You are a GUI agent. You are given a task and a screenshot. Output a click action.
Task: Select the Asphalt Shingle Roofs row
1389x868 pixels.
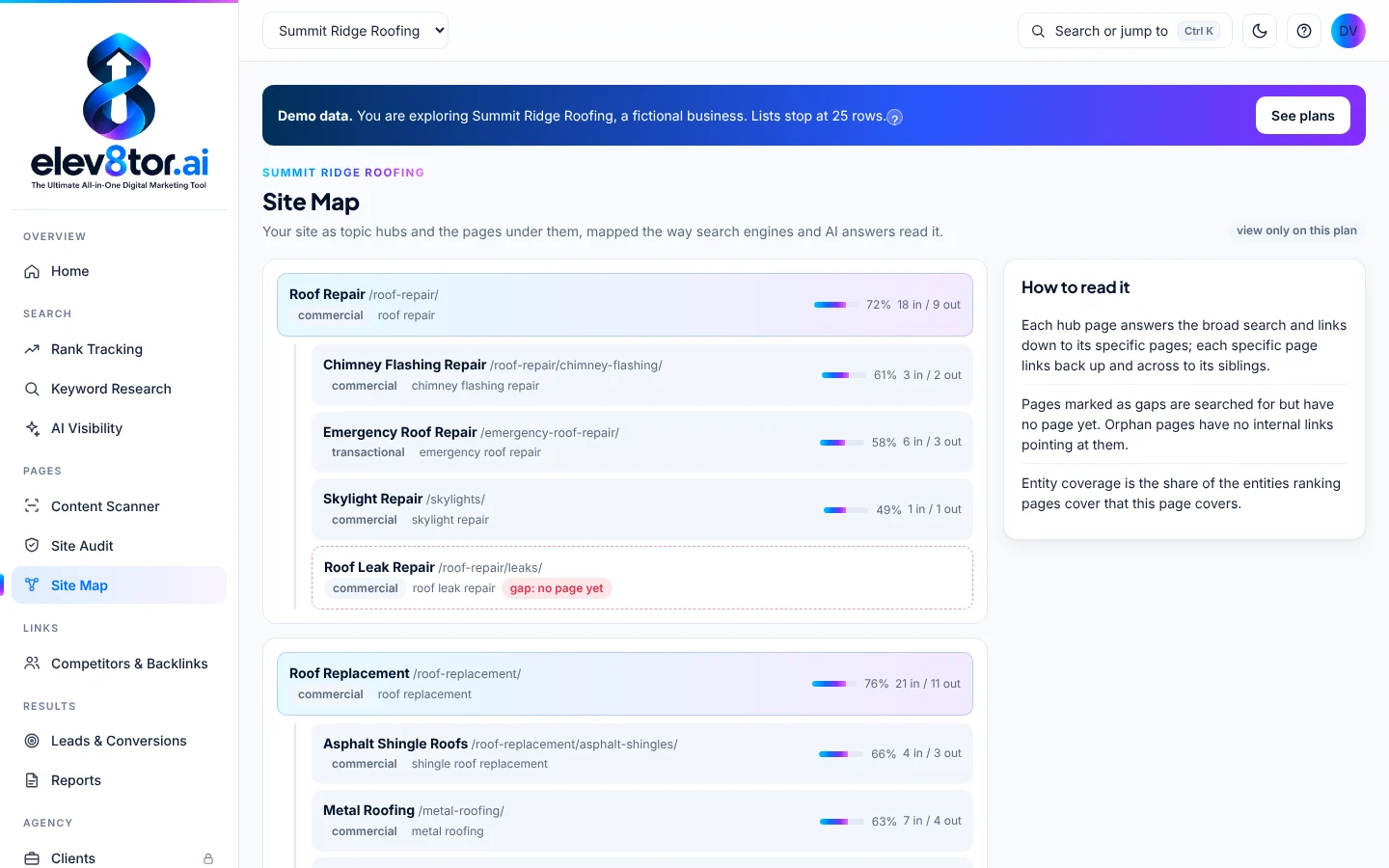642,753
